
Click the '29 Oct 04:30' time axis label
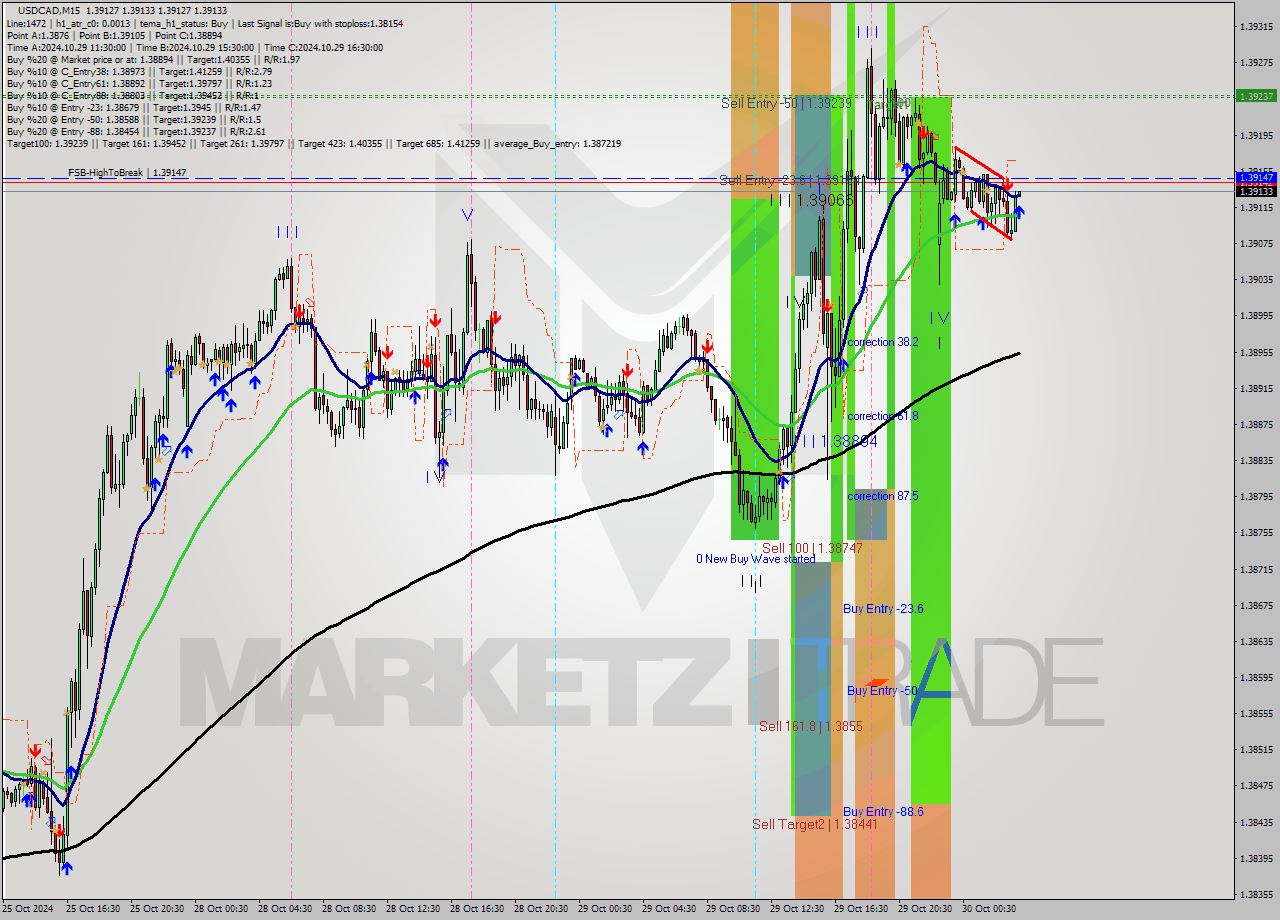(x=668, y=909)
